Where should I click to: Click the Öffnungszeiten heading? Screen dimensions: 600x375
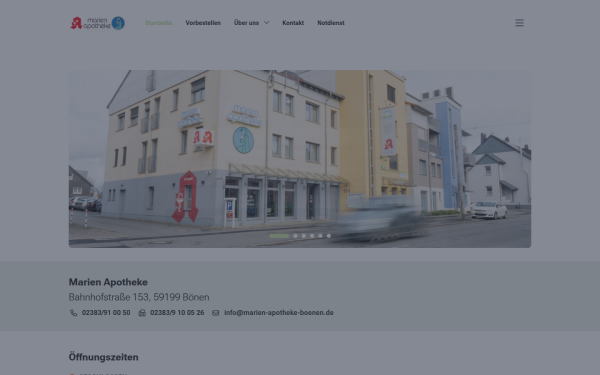(x=103, y=357)
